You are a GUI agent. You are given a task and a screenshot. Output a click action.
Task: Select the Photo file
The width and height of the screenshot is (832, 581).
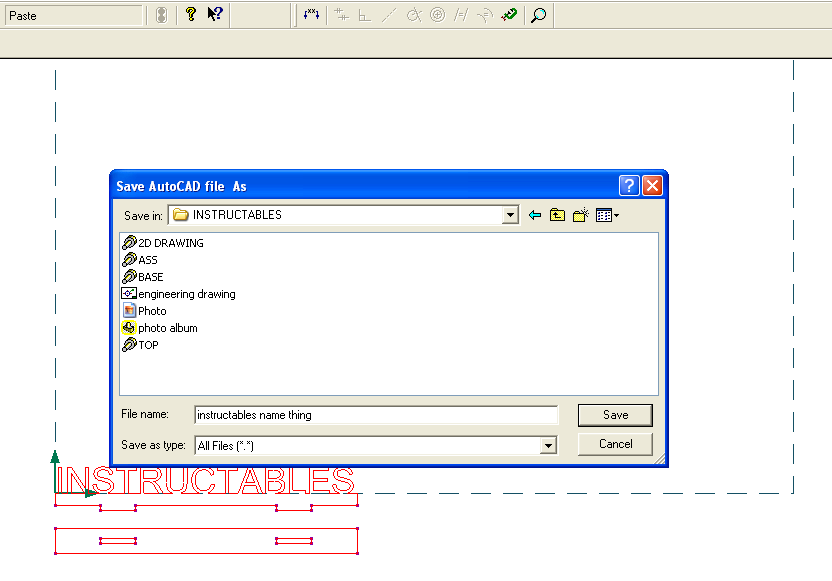pos(144,311)
